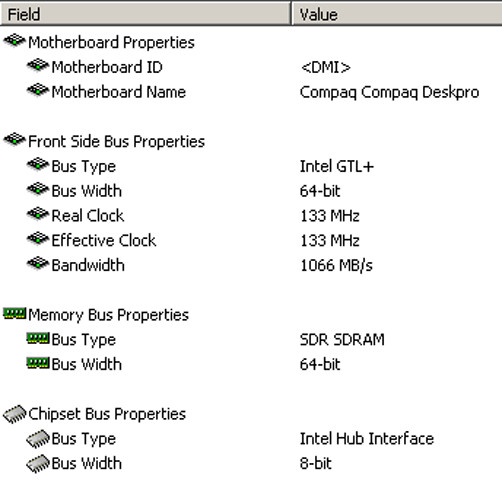
Task: Click the icon beside Real Clock
Action: pyautogui.click(x=38, y=214)
